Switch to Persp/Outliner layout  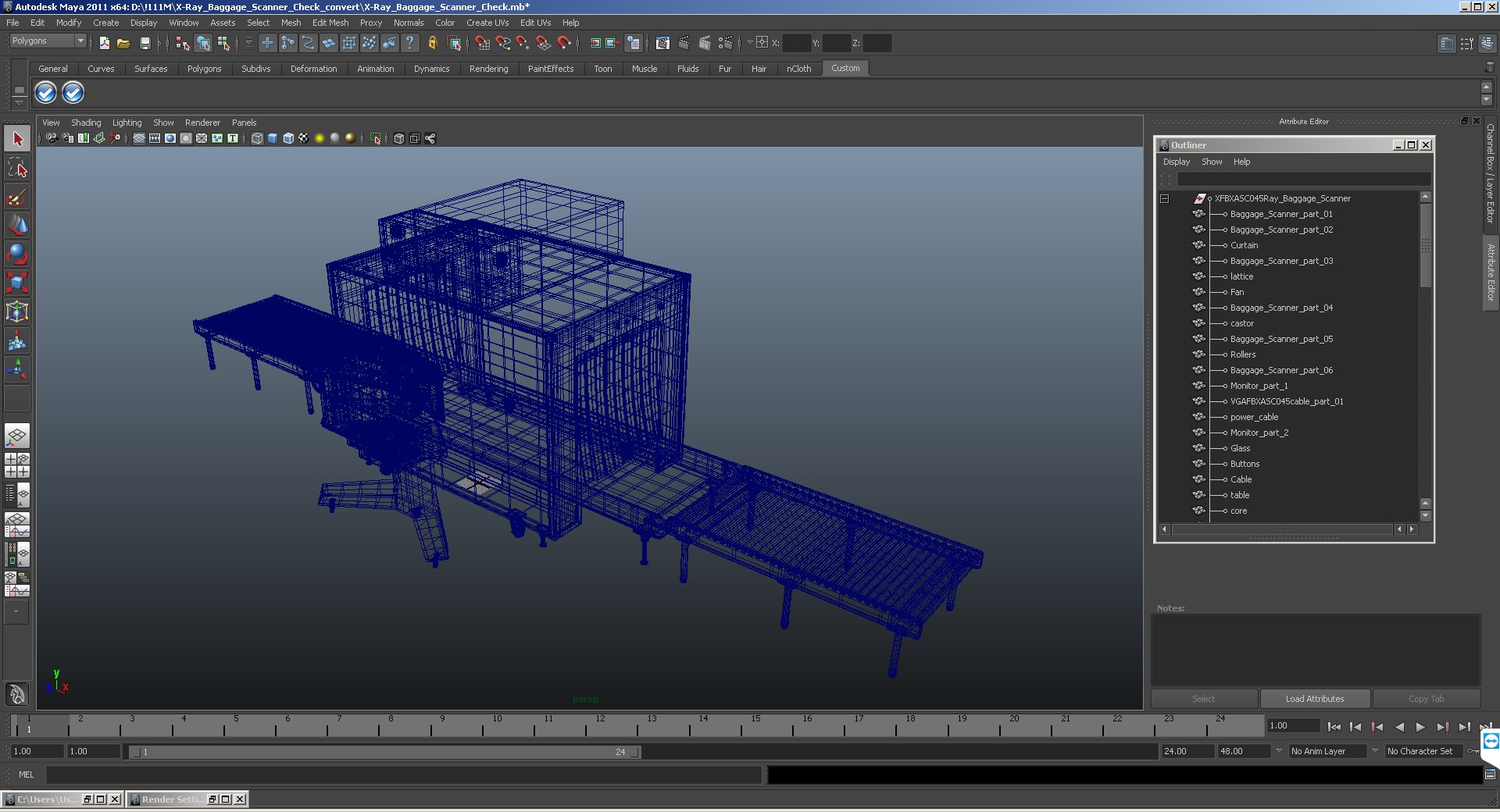coord(17,495)
